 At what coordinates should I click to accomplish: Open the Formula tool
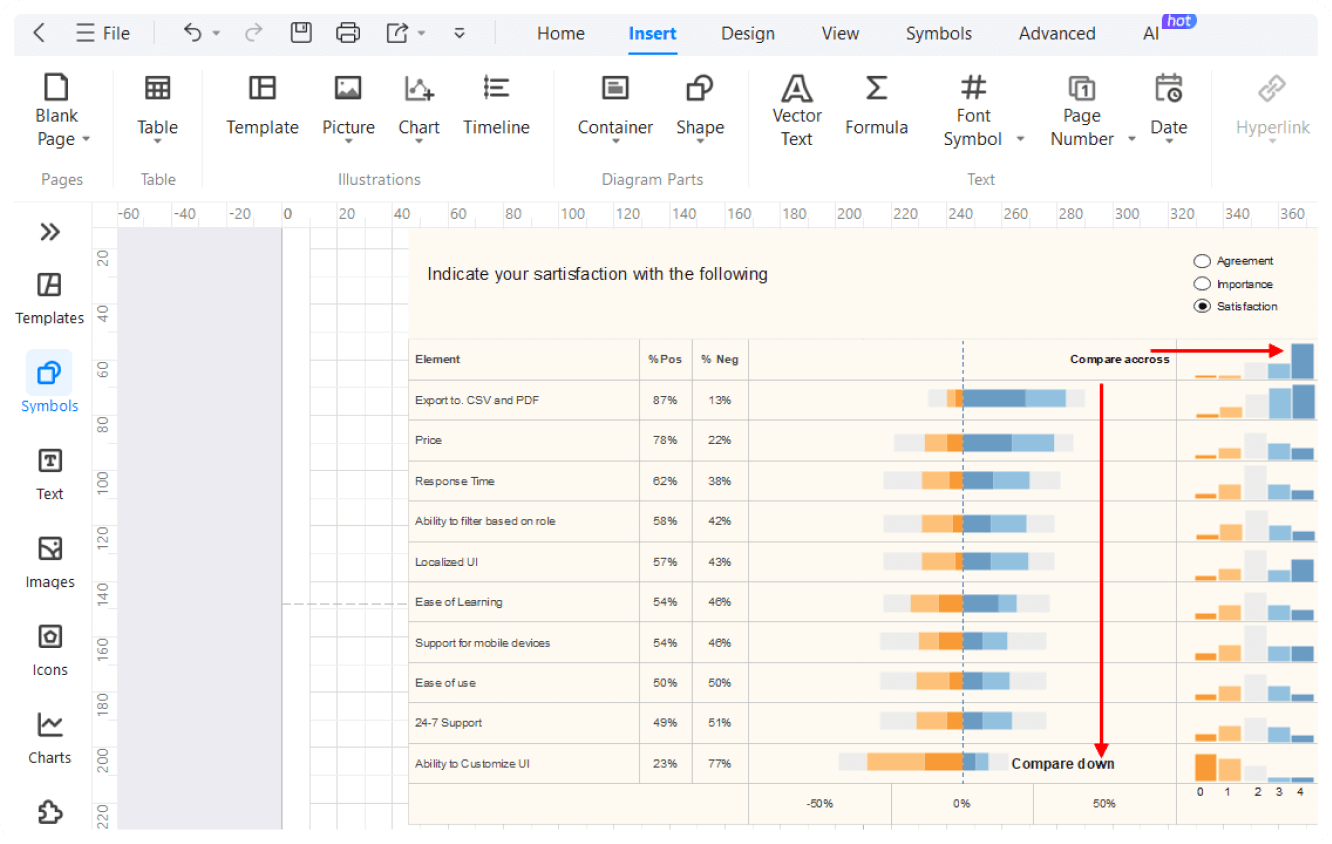(876, 104)
